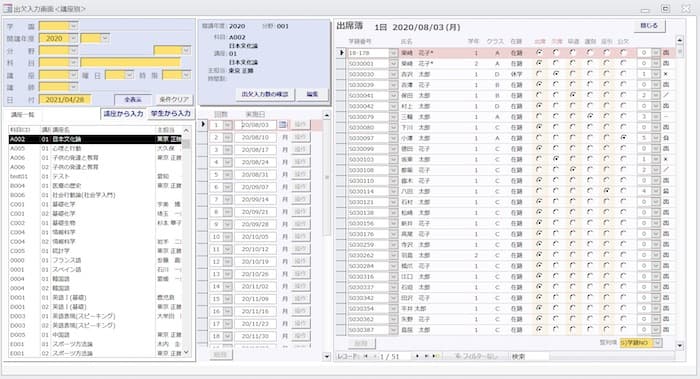Select course row test01 テスト
700x379 pixels.
(95, 176)
